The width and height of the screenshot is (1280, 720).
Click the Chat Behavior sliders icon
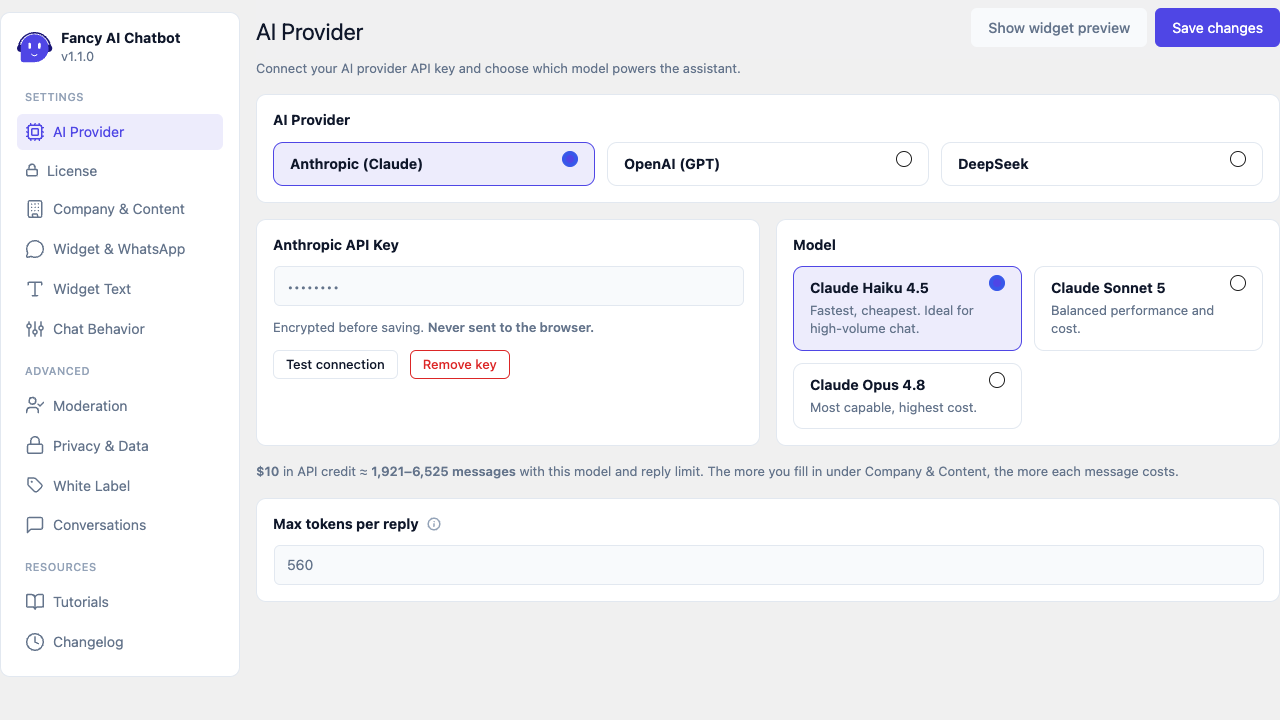(35, 329)
